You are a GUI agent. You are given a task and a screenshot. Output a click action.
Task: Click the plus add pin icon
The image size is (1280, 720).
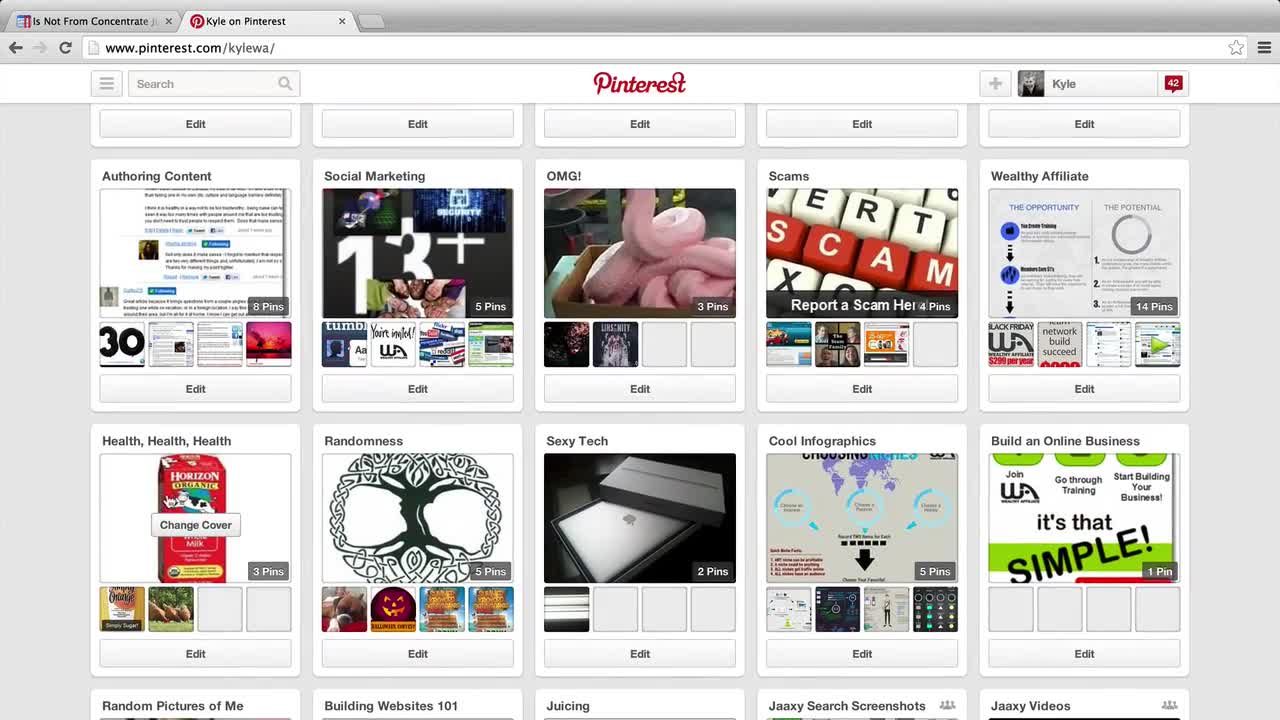[x=995, y=84]
